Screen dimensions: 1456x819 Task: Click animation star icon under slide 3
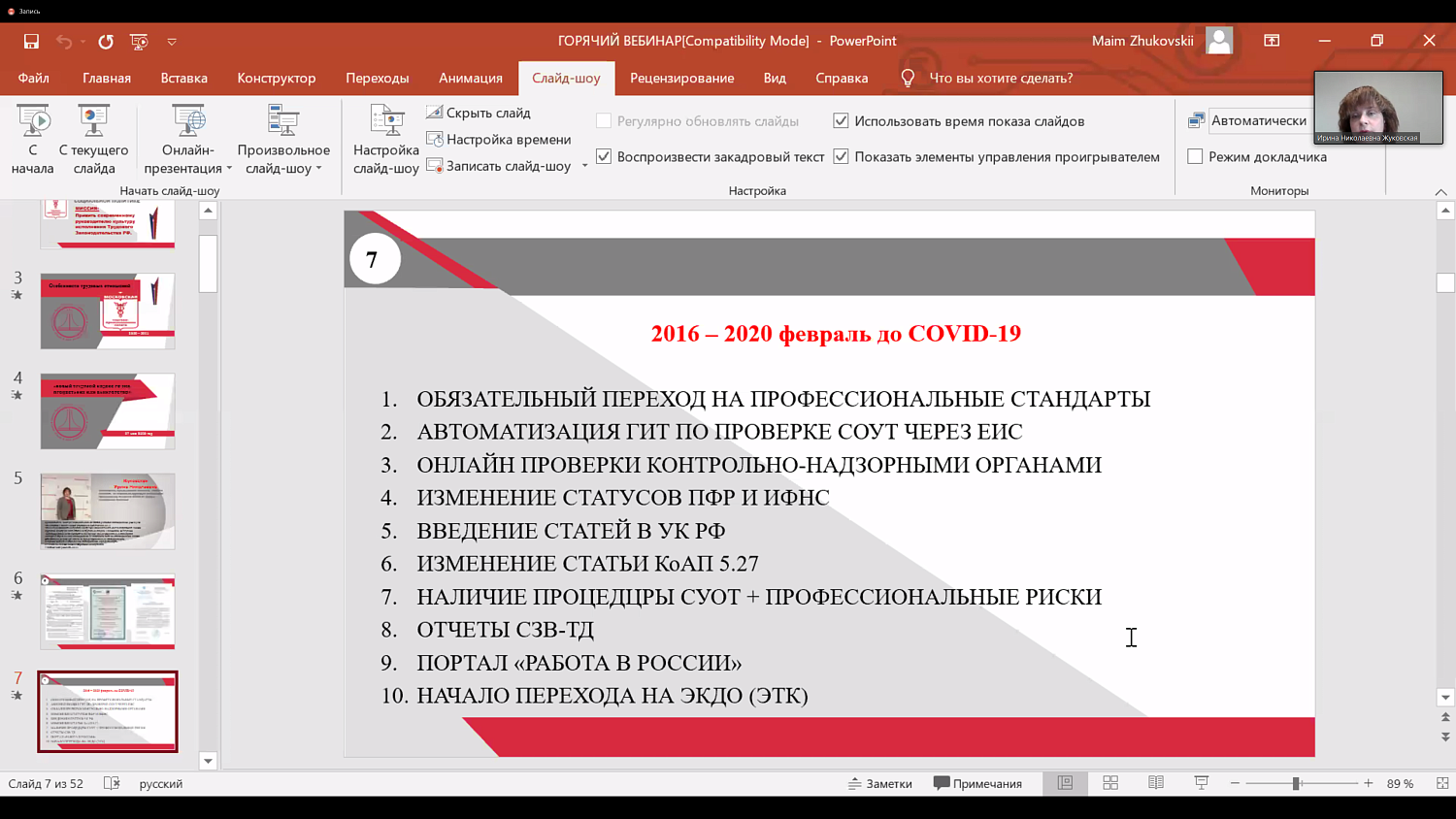17,295
